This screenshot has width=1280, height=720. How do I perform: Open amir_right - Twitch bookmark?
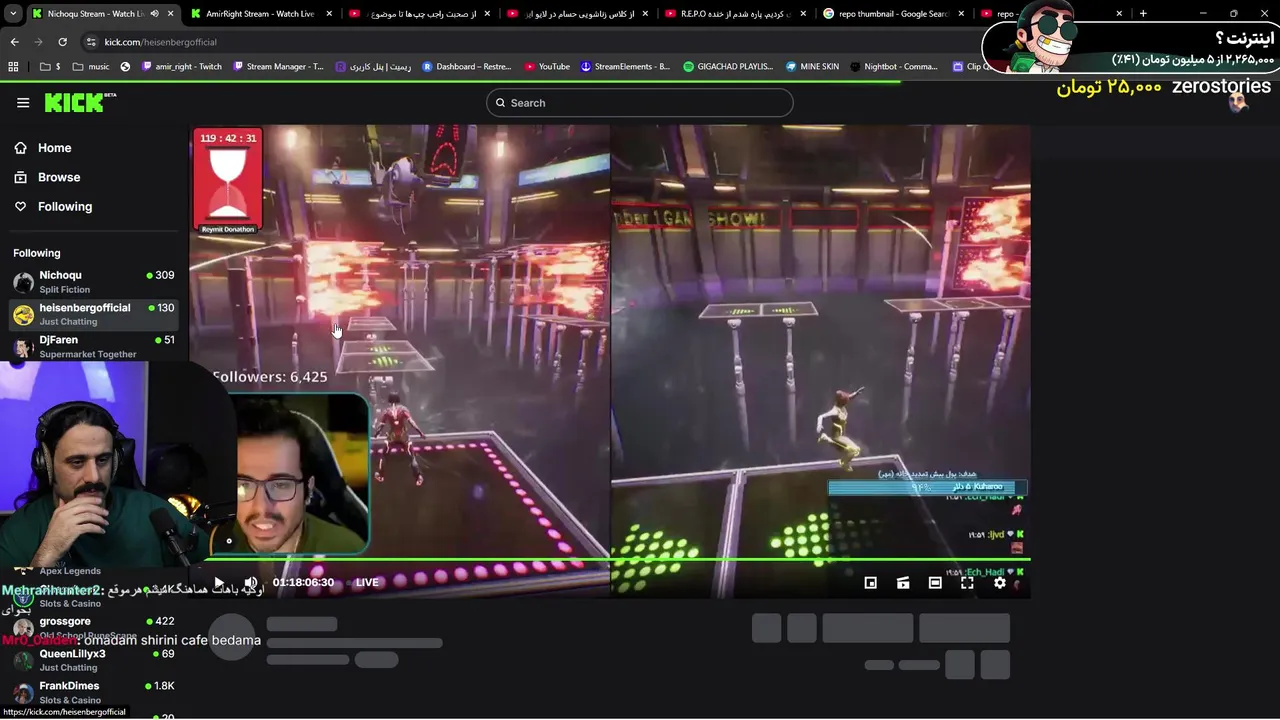(182, 67)
